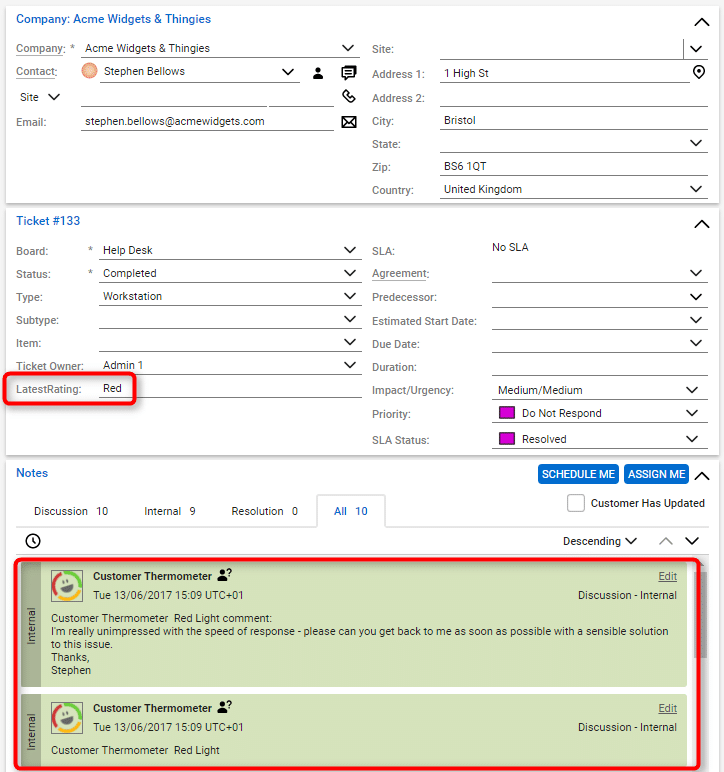Image resolution: width=724 pixels, height=772 pixels.
Task: Click the Email input field
Action: pyautogui.click(x=207, y=122)
